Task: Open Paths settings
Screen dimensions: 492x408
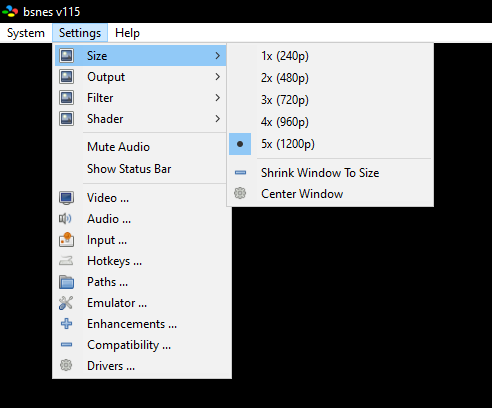Action: click(x=142, y=282)
